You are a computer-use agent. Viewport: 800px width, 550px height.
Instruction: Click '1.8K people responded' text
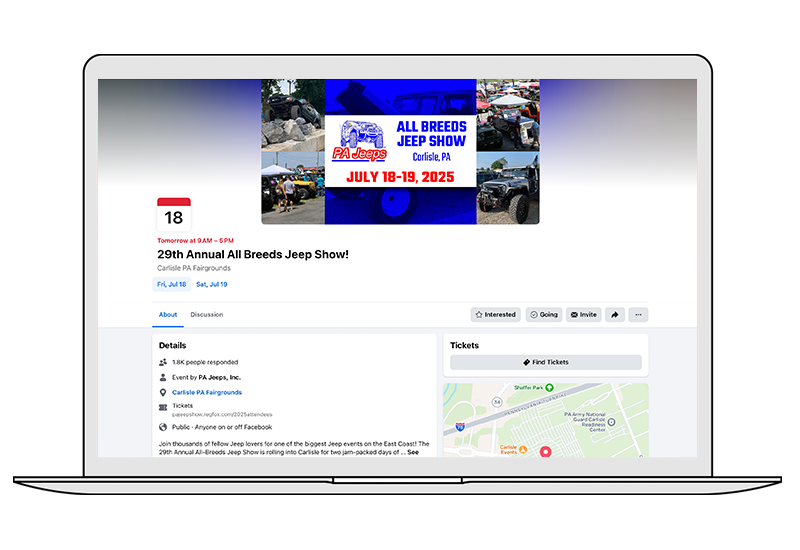click(x=205, y=362)
